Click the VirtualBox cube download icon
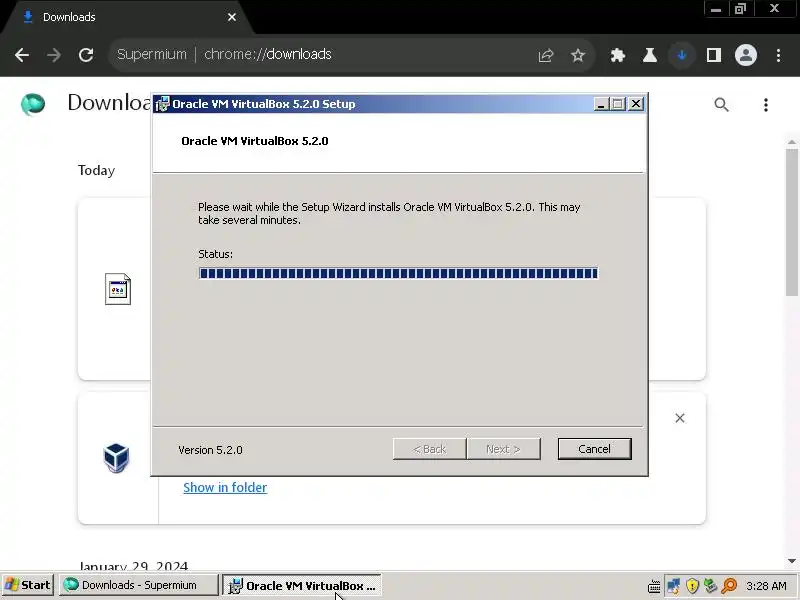Screen dimensions: 800x600 (116, 458)
